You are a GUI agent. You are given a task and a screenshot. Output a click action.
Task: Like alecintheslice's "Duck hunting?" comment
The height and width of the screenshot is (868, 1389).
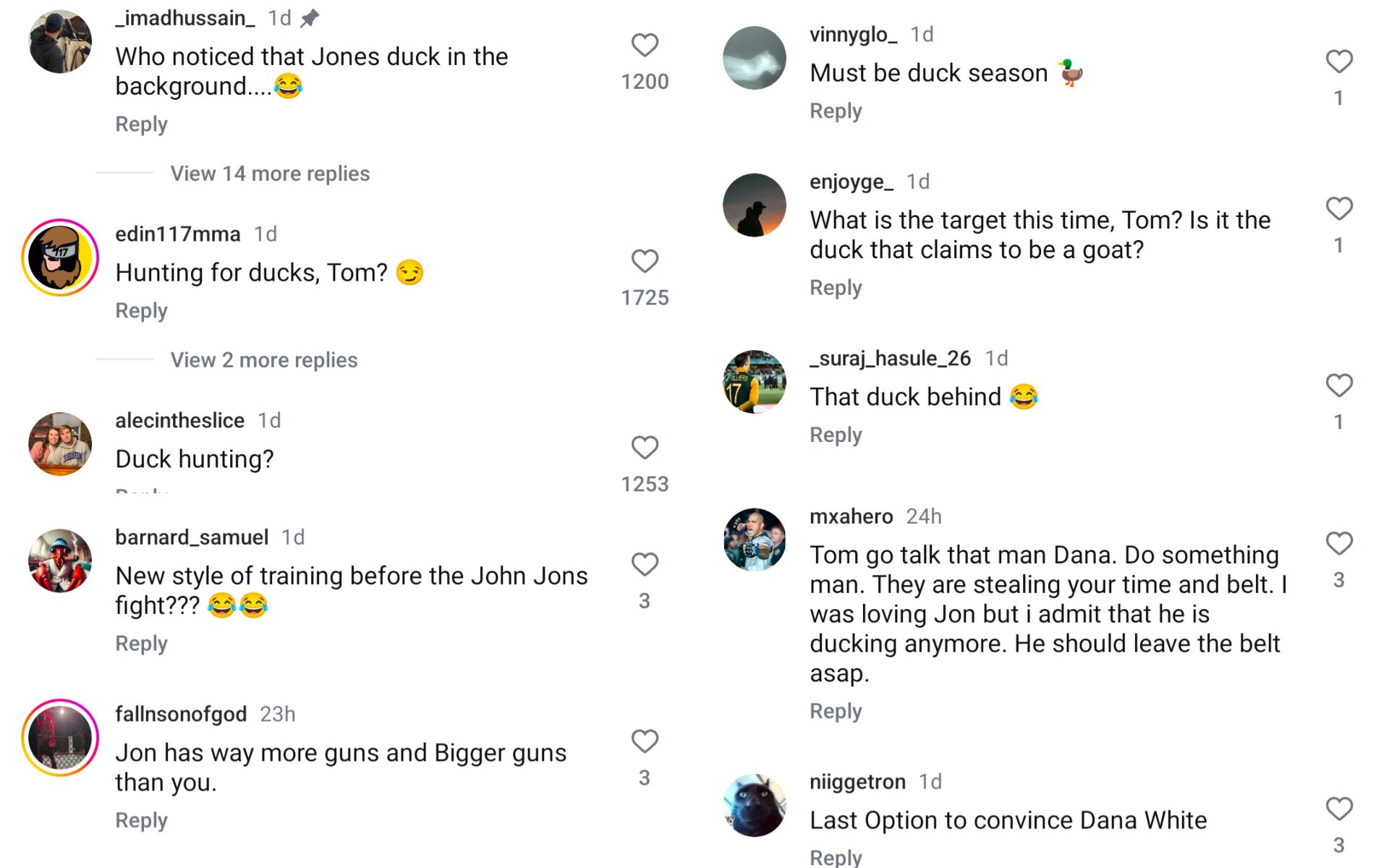(644, 448)
